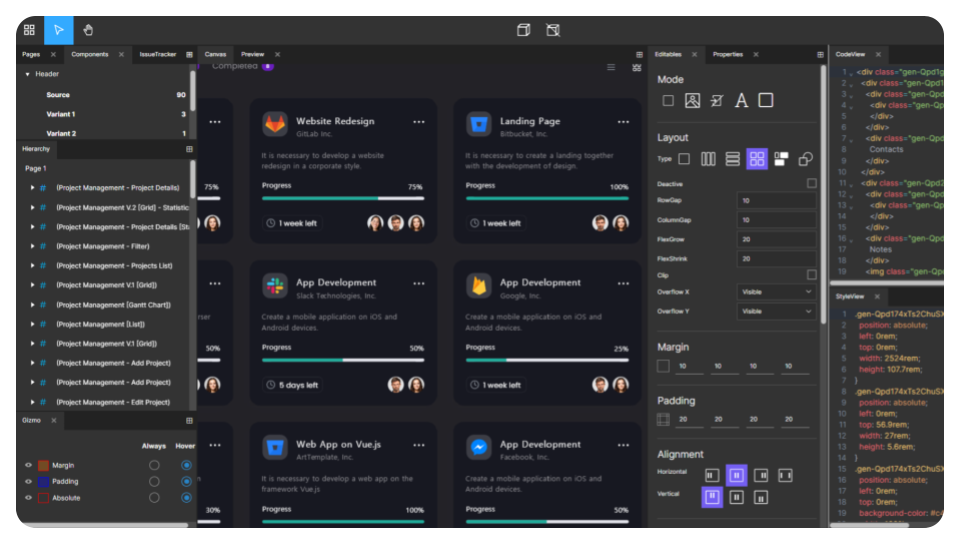Select the last horizontal alignment icon

(x=786, y=475)
